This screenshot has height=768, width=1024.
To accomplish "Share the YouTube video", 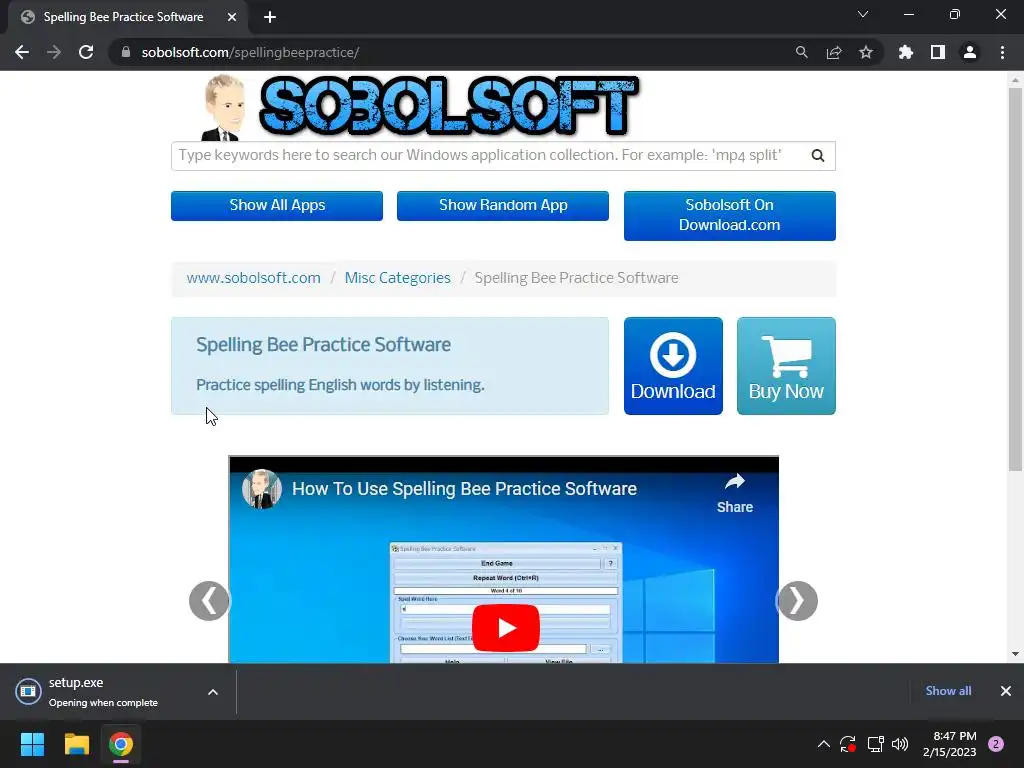I will (735, 494).
